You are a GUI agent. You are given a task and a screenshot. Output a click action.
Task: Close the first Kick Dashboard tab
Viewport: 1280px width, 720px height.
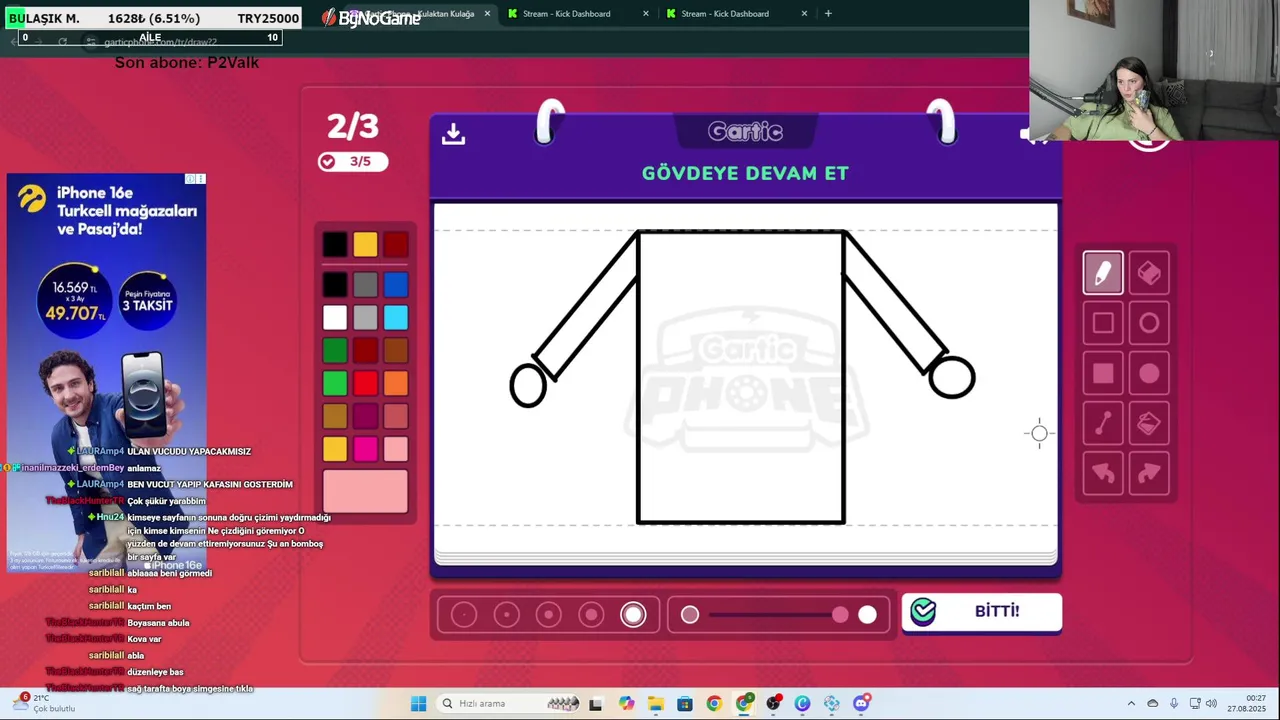pos(645,14)
